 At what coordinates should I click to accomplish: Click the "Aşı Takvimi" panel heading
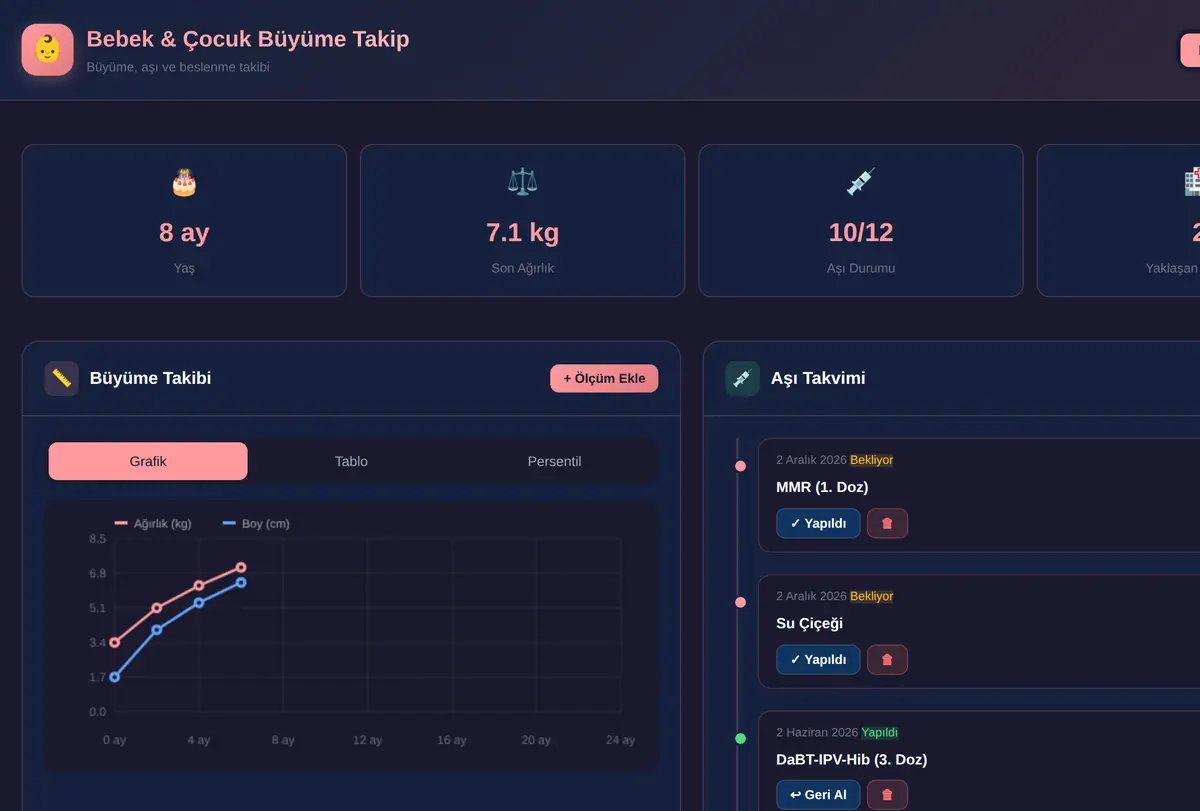pos(818,378)
